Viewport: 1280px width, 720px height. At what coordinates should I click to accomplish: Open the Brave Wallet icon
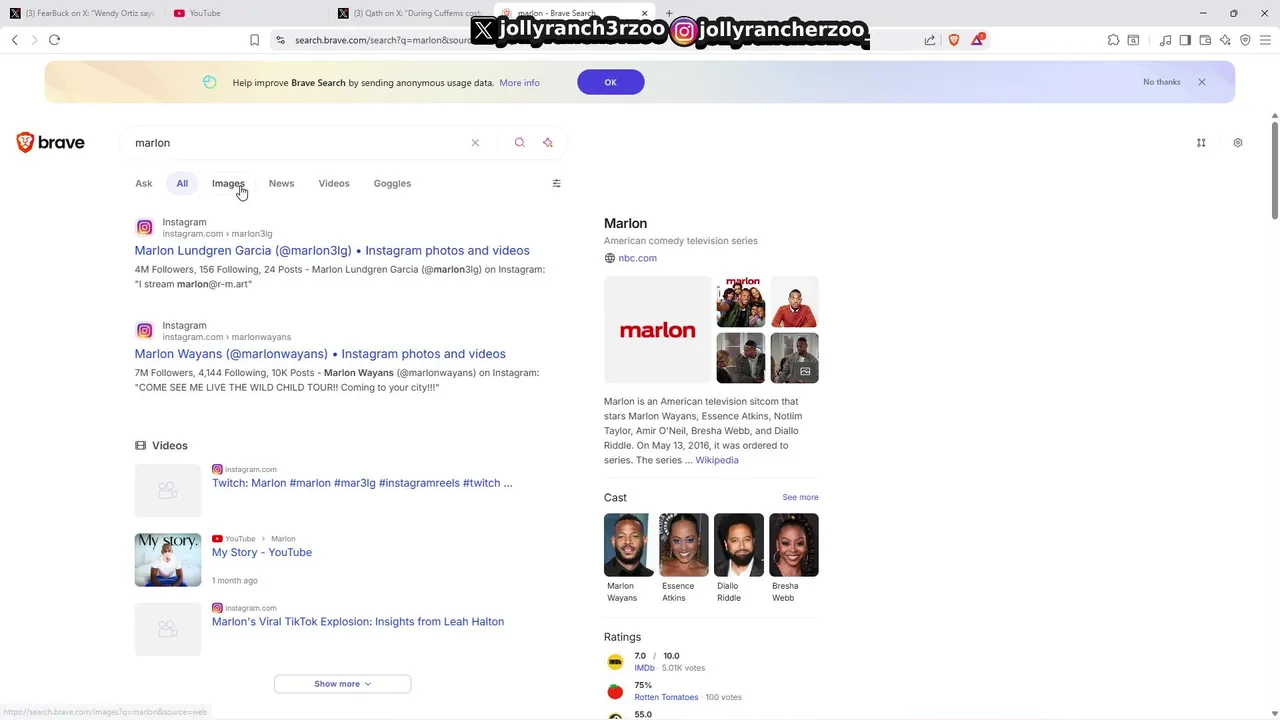(x=1205, y=40)
